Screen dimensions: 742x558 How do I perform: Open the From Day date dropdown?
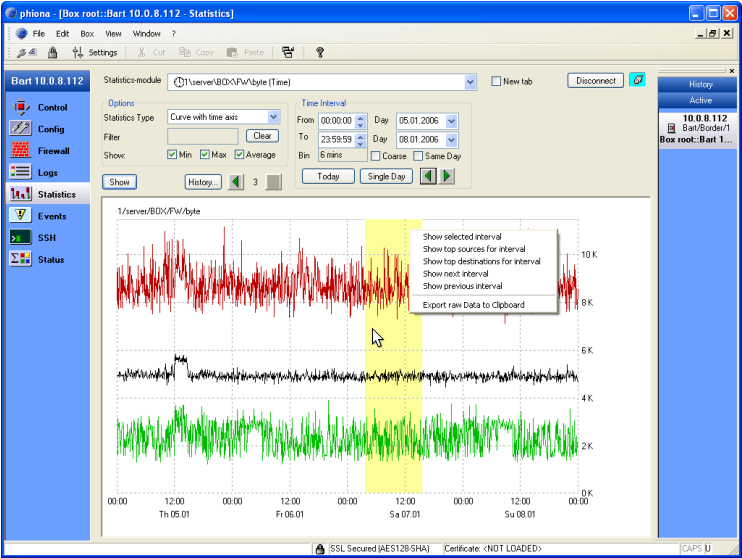click(451, 121)
